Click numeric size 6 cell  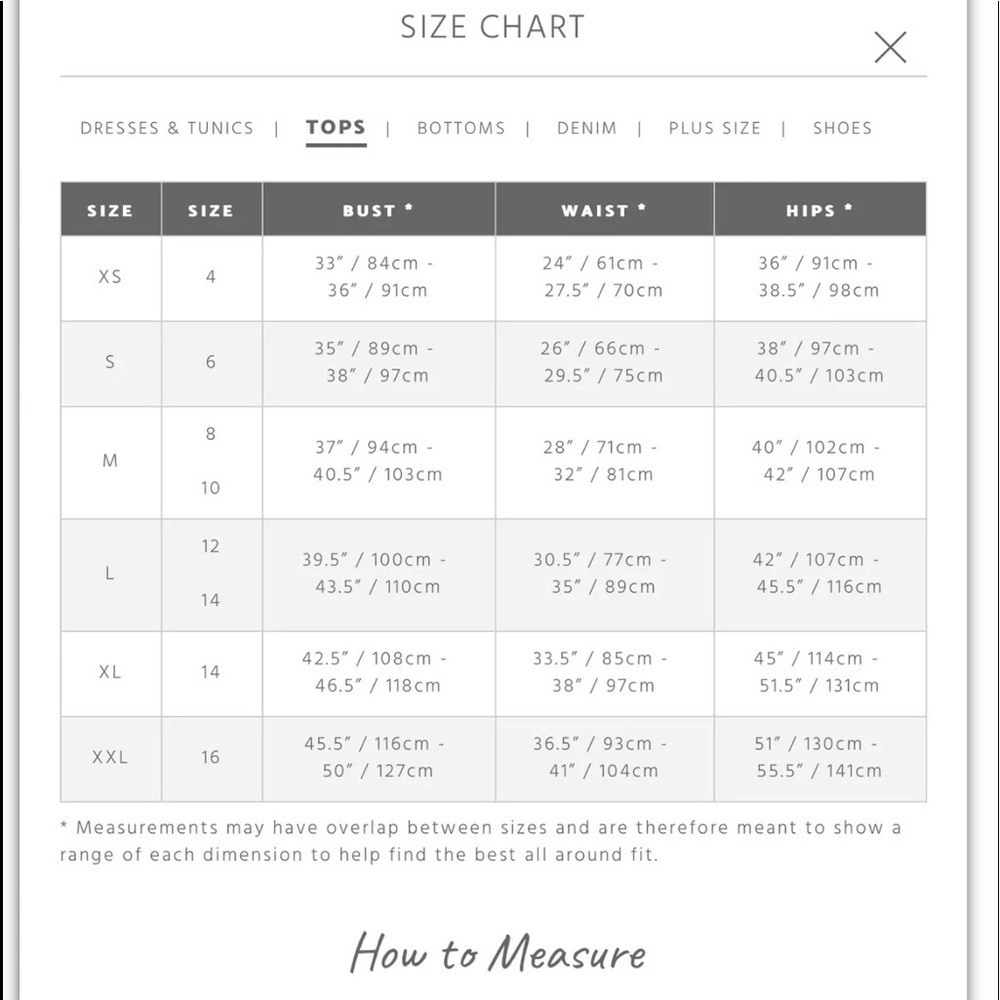(211, 363)
